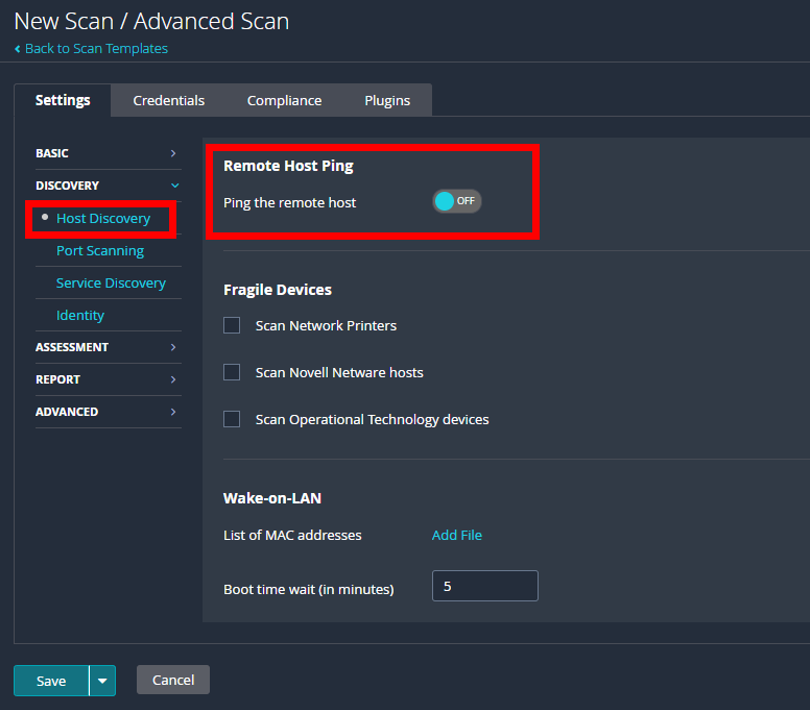Go Back to Scan Templates
The image size is (810, 710).
pyautogui.click(x=90, y=48)
